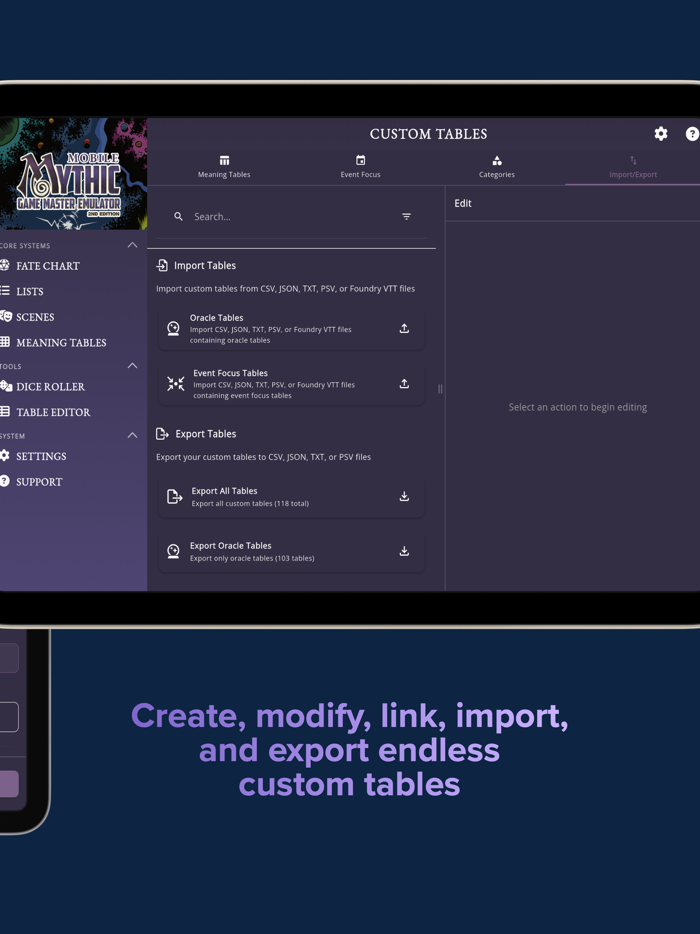Click the Export Oracle Tables card

coord(291,551)
